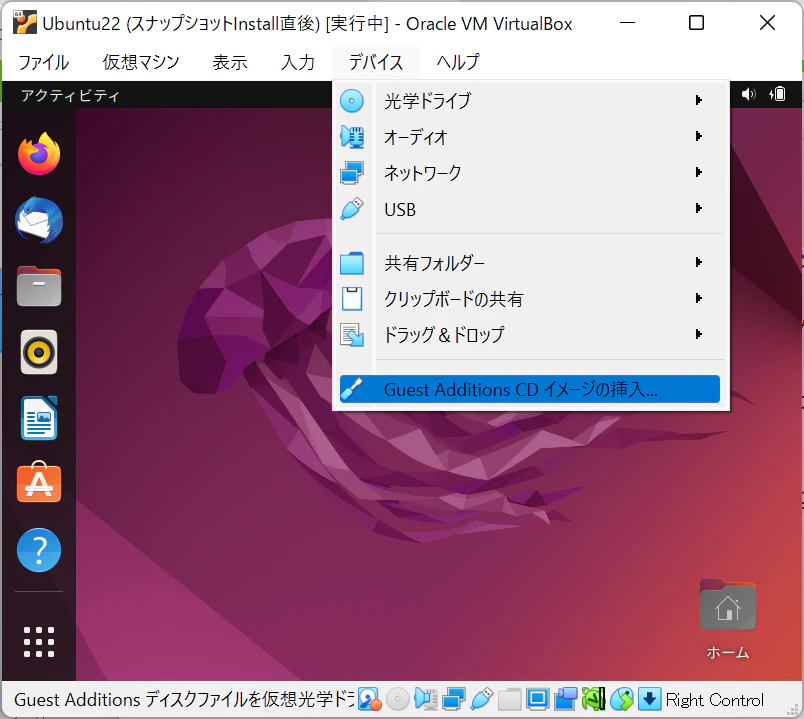Open the Files manager in the dock

39,286
